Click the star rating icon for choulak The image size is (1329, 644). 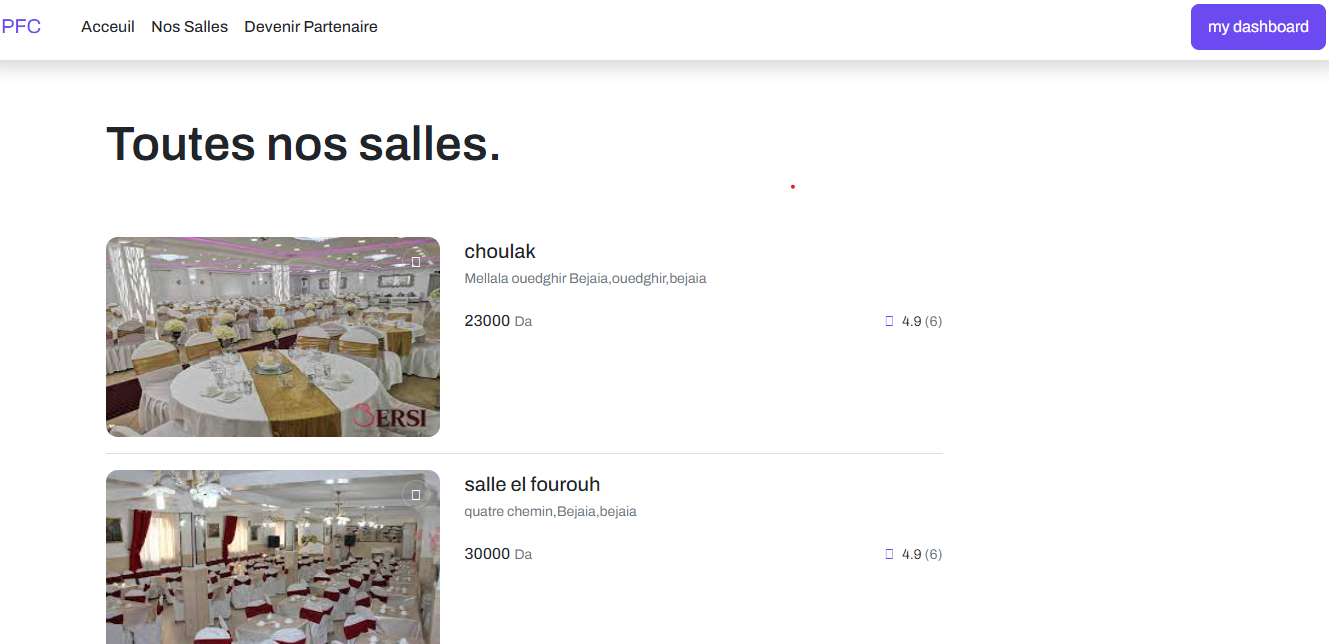[x=889, y=321]
